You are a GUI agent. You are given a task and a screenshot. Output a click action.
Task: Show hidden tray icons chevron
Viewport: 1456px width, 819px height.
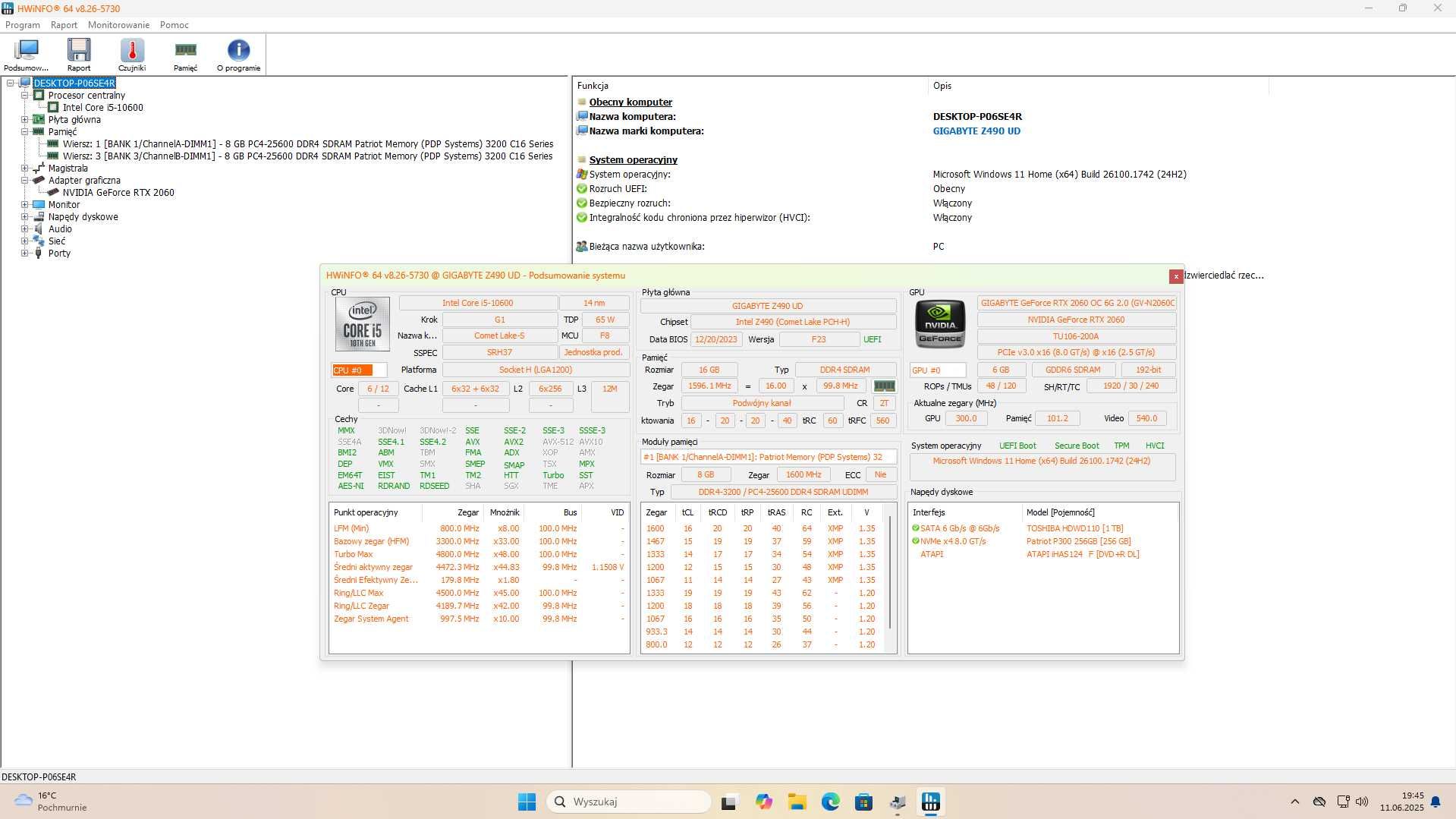(x=1295, y=802)
